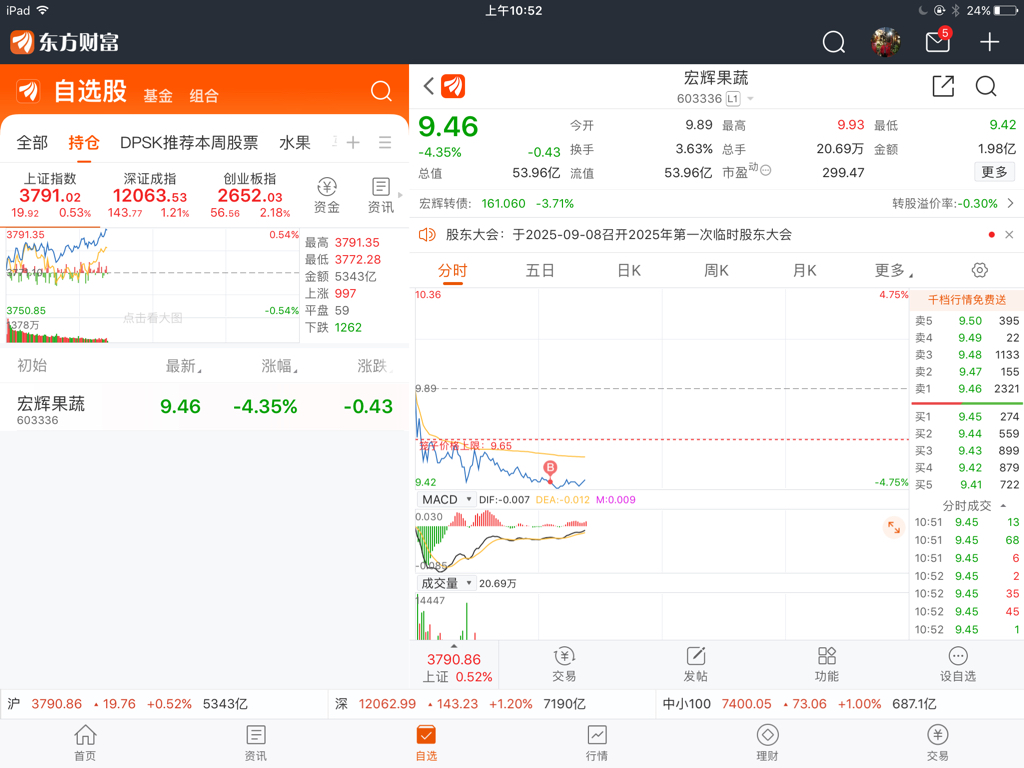Open bottom bar 行情 market tab
1024x768 pixels.
coord(597,743)
